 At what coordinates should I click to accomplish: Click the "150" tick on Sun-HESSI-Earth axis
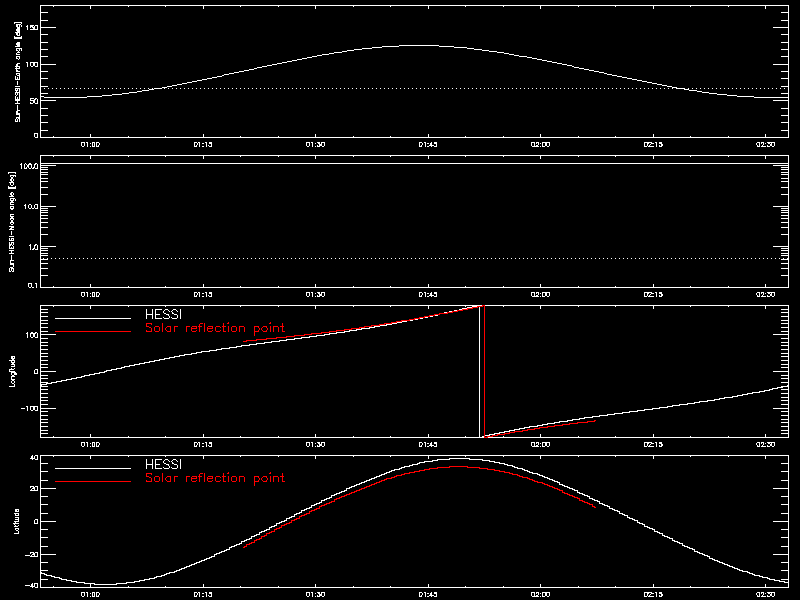point(32,28)
